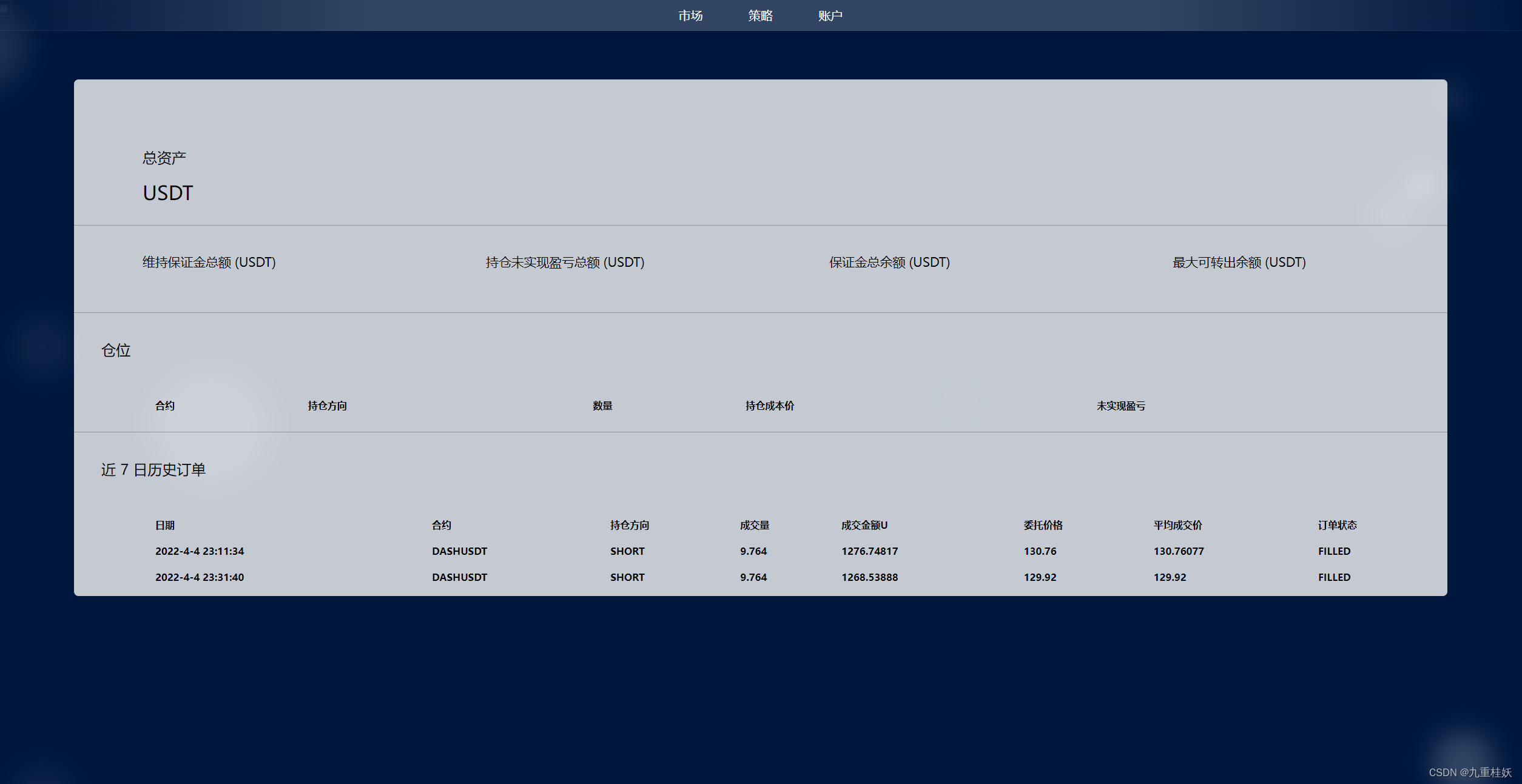Click the 成交金额U column header

click(x=864, y=525)
